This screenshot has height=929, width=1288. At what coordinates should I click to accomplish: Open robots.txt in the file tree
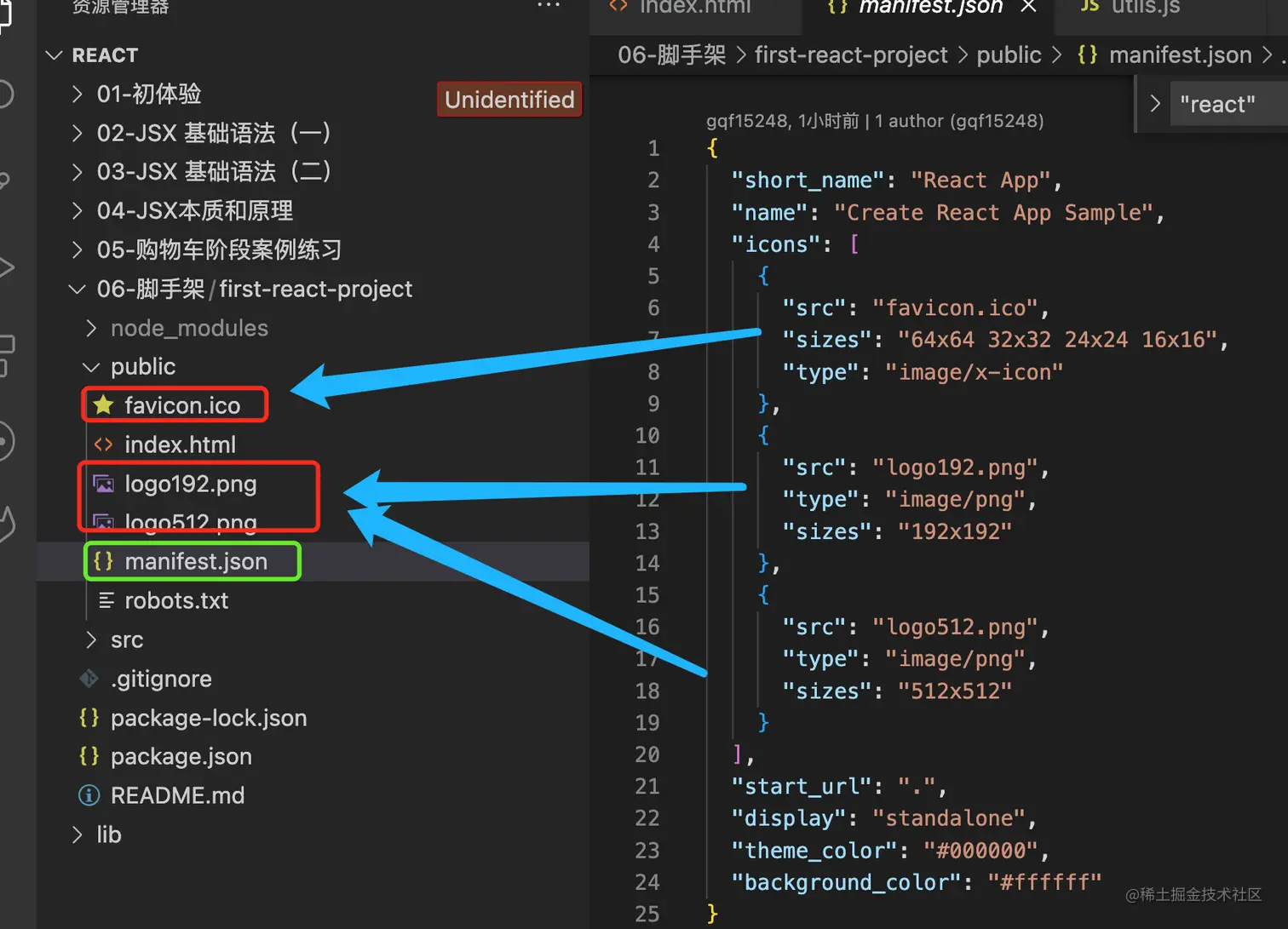(x=176, y=600)
